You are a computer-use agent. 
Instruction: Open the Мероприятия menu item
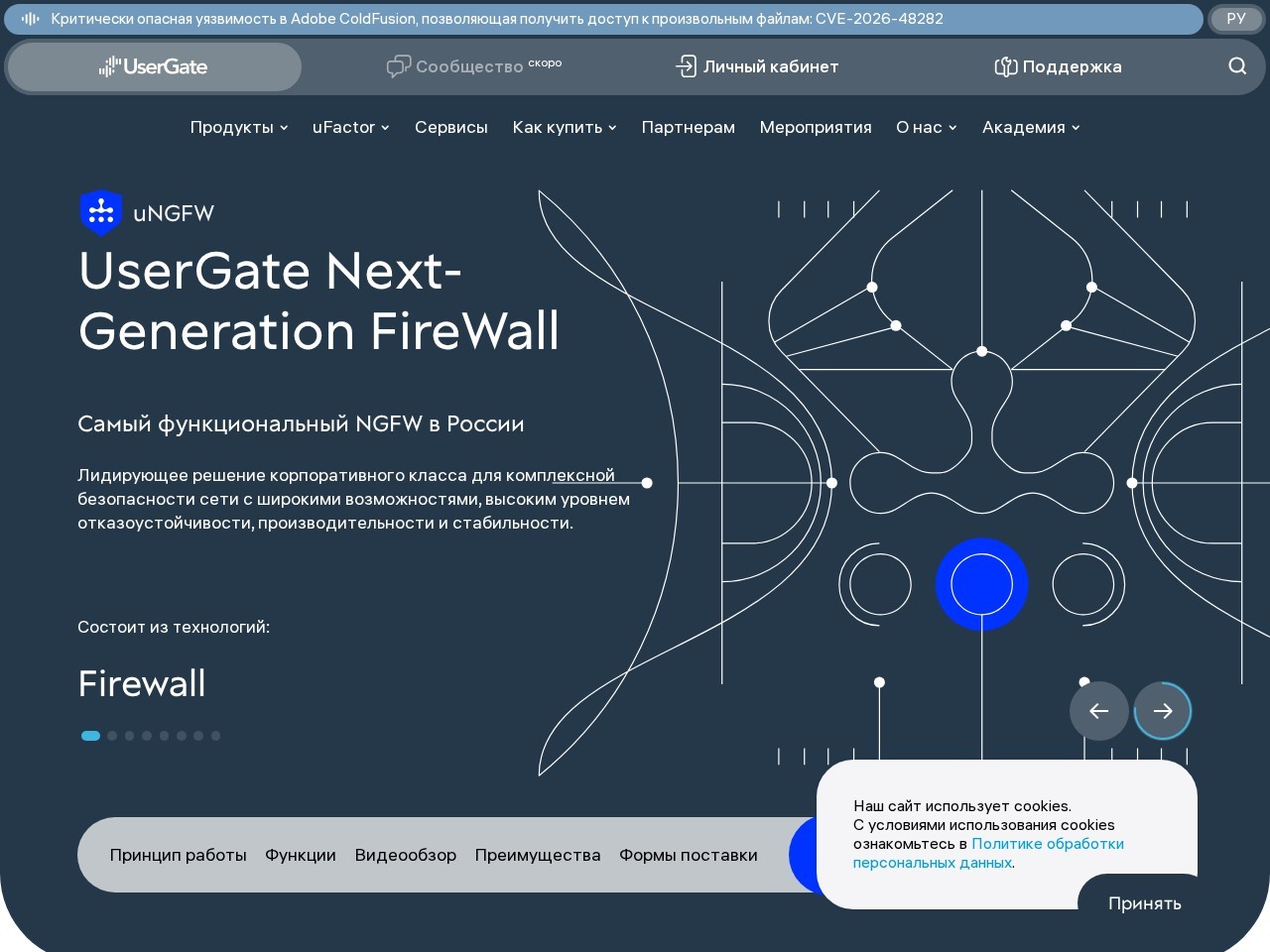pos(816,127)
